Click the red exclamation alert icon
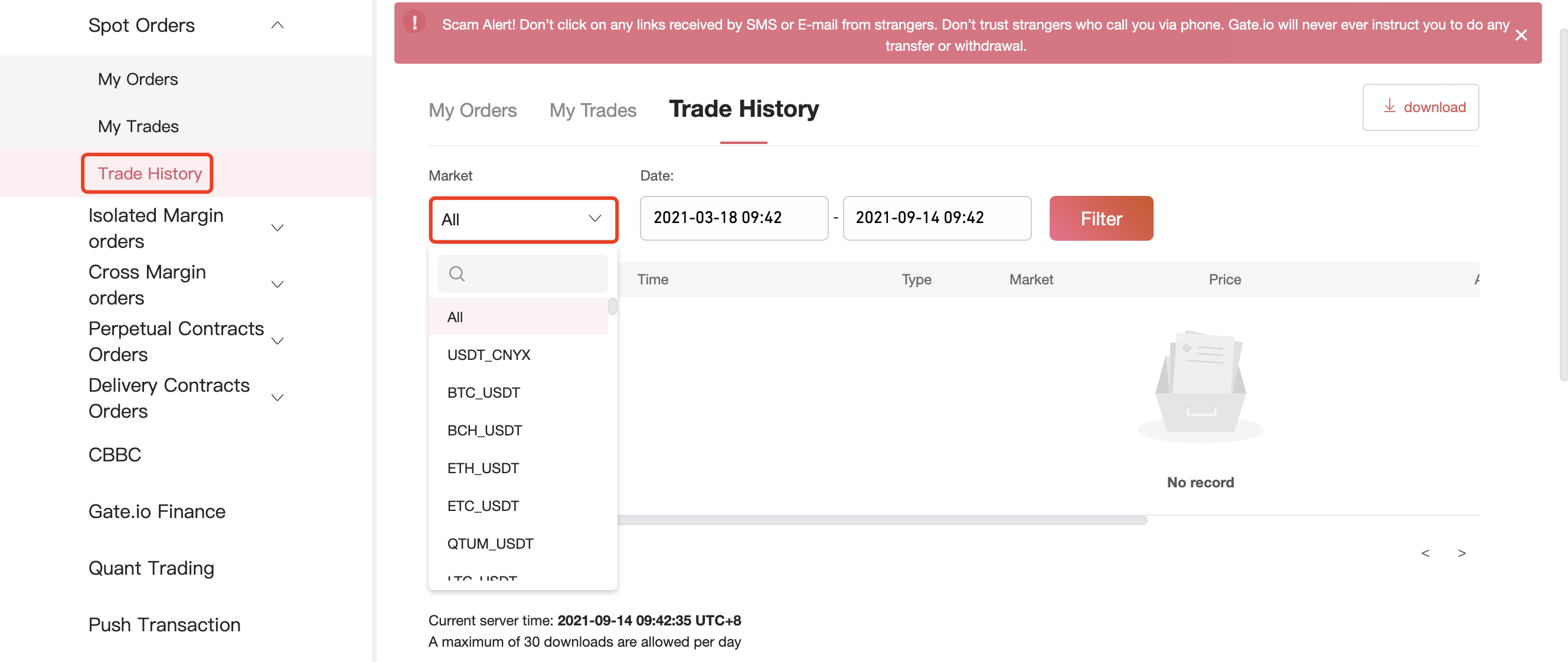Image resolution: width=1568 pixels, height=662 pixels. (x=414, y=22)
